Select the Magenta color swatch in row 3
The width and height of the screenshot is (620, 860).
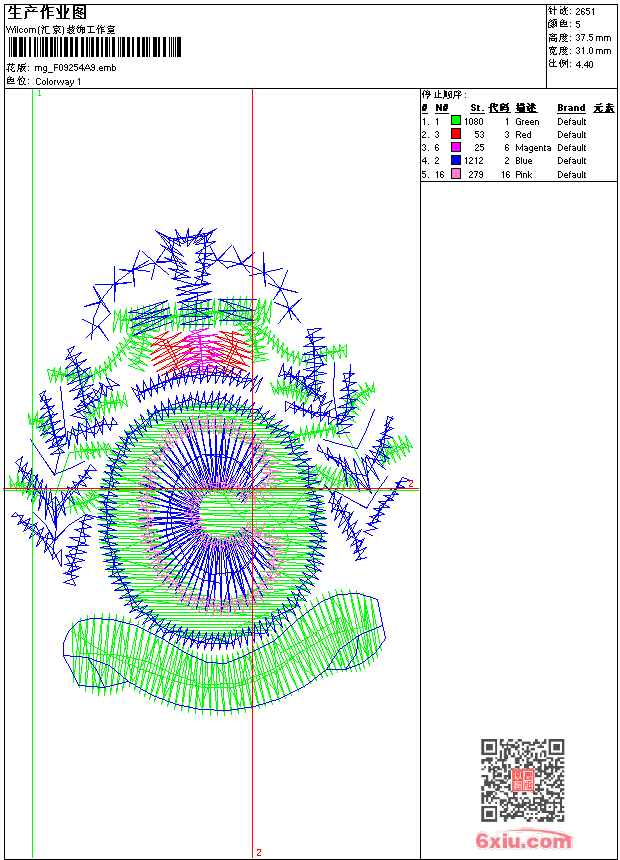(x=455, y=147)
